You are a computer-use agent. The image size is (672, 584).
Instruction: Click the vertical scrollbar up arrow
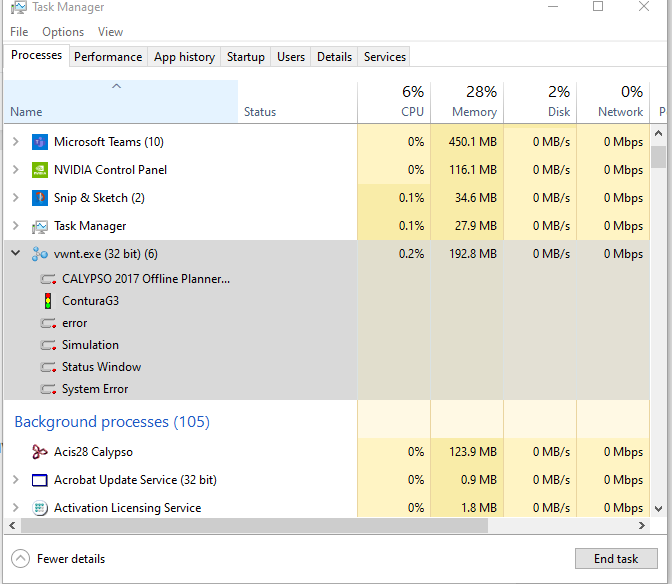659,134
